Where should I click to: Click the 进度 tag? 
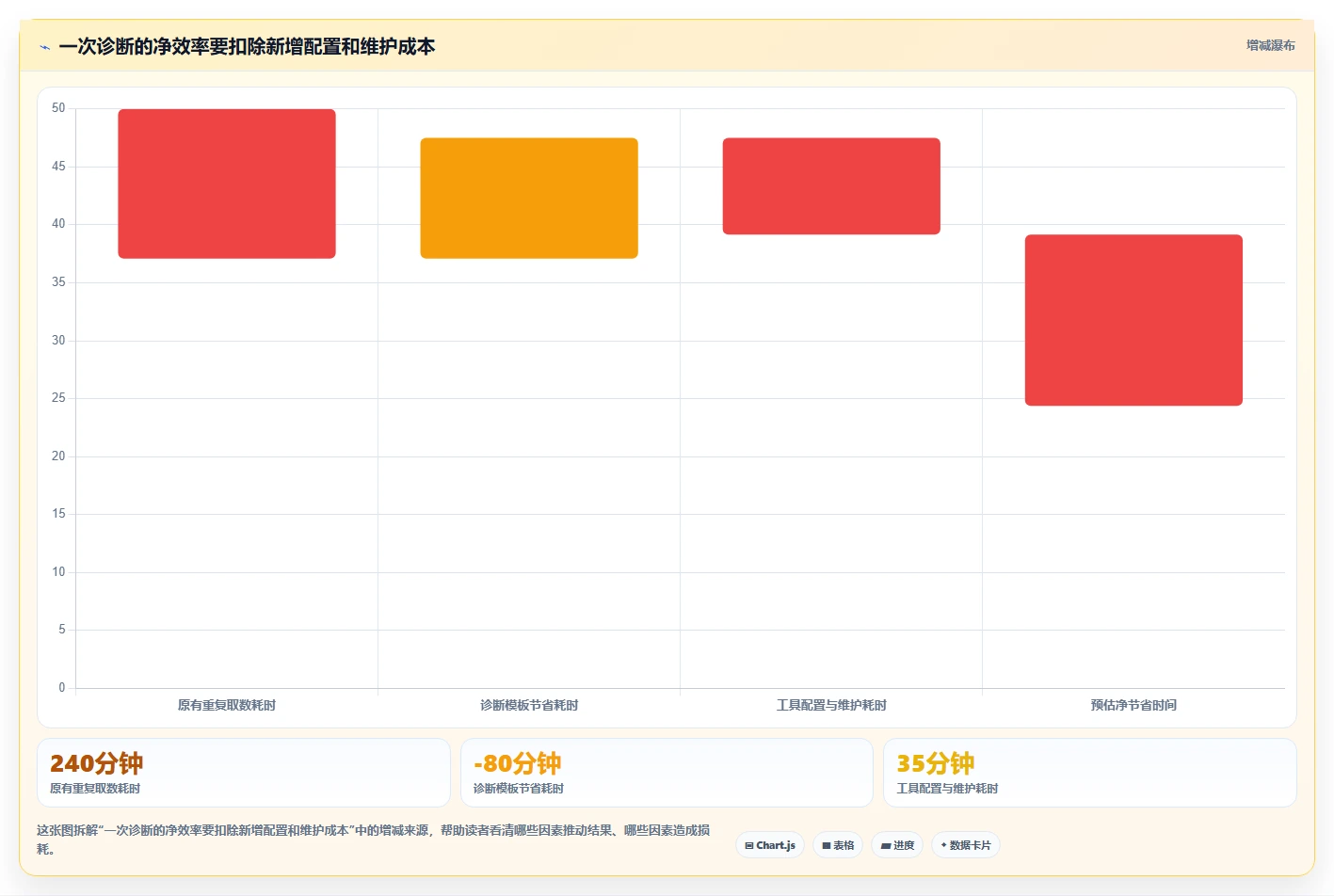[x=897, y=845]
